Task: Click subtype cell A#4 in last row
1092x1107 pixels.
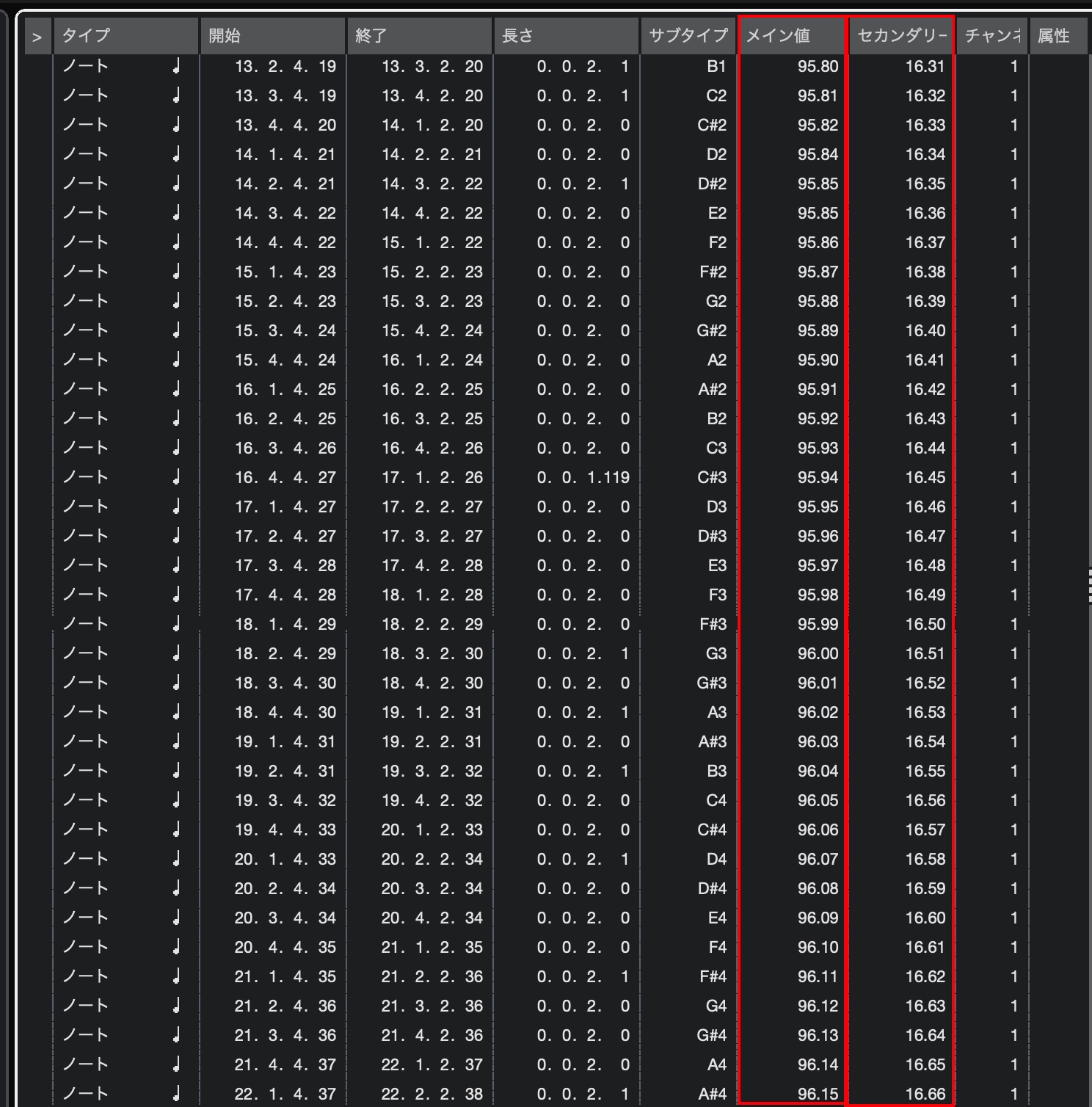Action: (x=712, y=1095)
